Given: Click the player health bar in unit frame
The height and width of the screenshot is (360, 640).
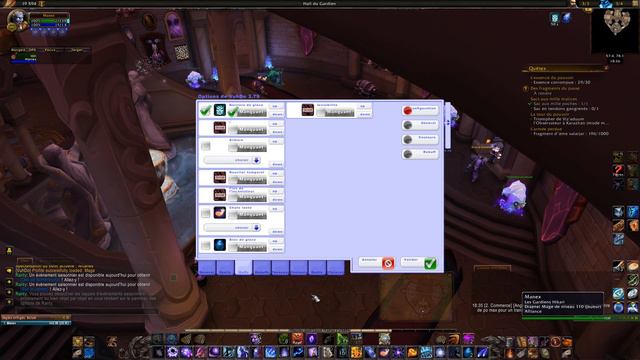Looking at the screenshot, I should point(49,20).
